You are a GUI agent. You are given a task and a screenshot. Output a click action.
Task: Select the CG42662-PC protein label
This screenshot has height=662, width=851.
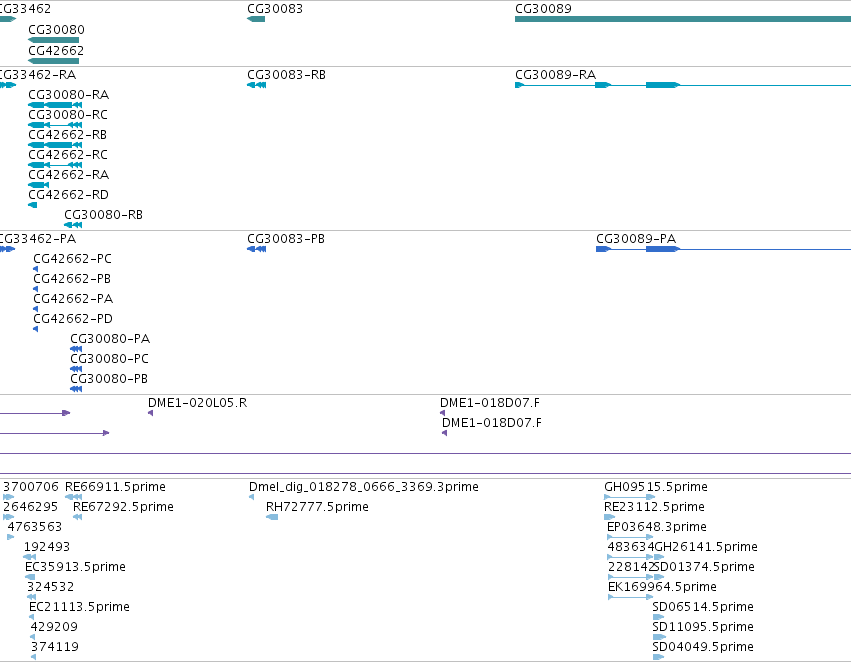72,259
